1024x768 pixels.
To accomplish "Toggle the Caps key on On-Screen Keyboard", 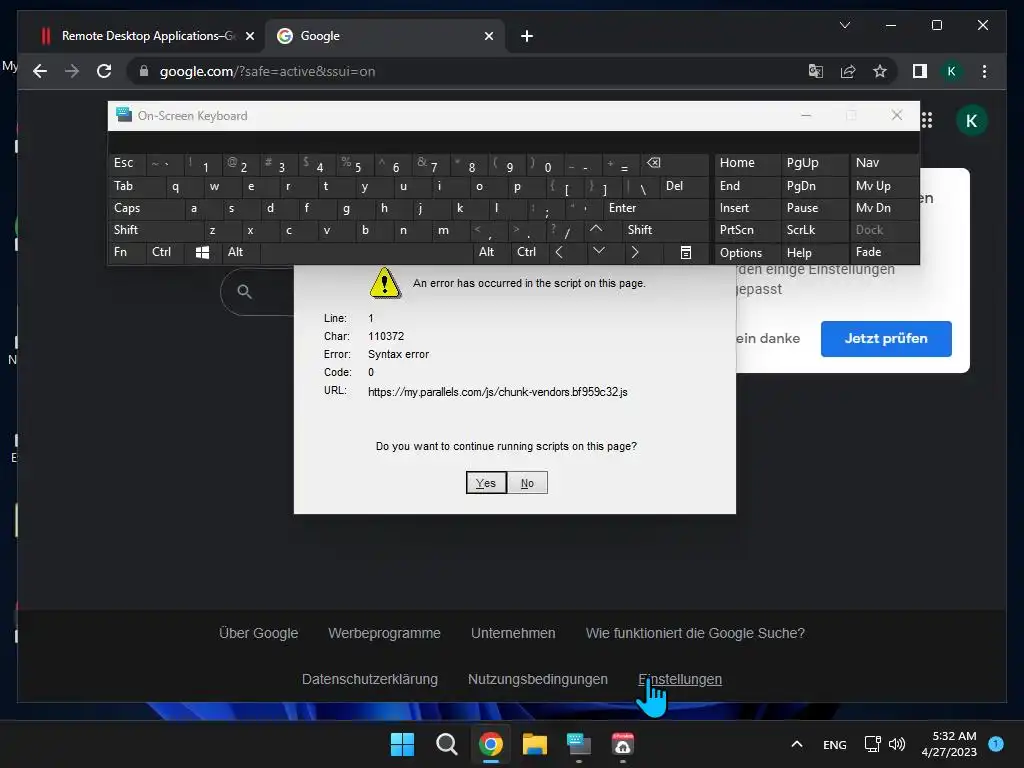I will (x=146, y=208).
